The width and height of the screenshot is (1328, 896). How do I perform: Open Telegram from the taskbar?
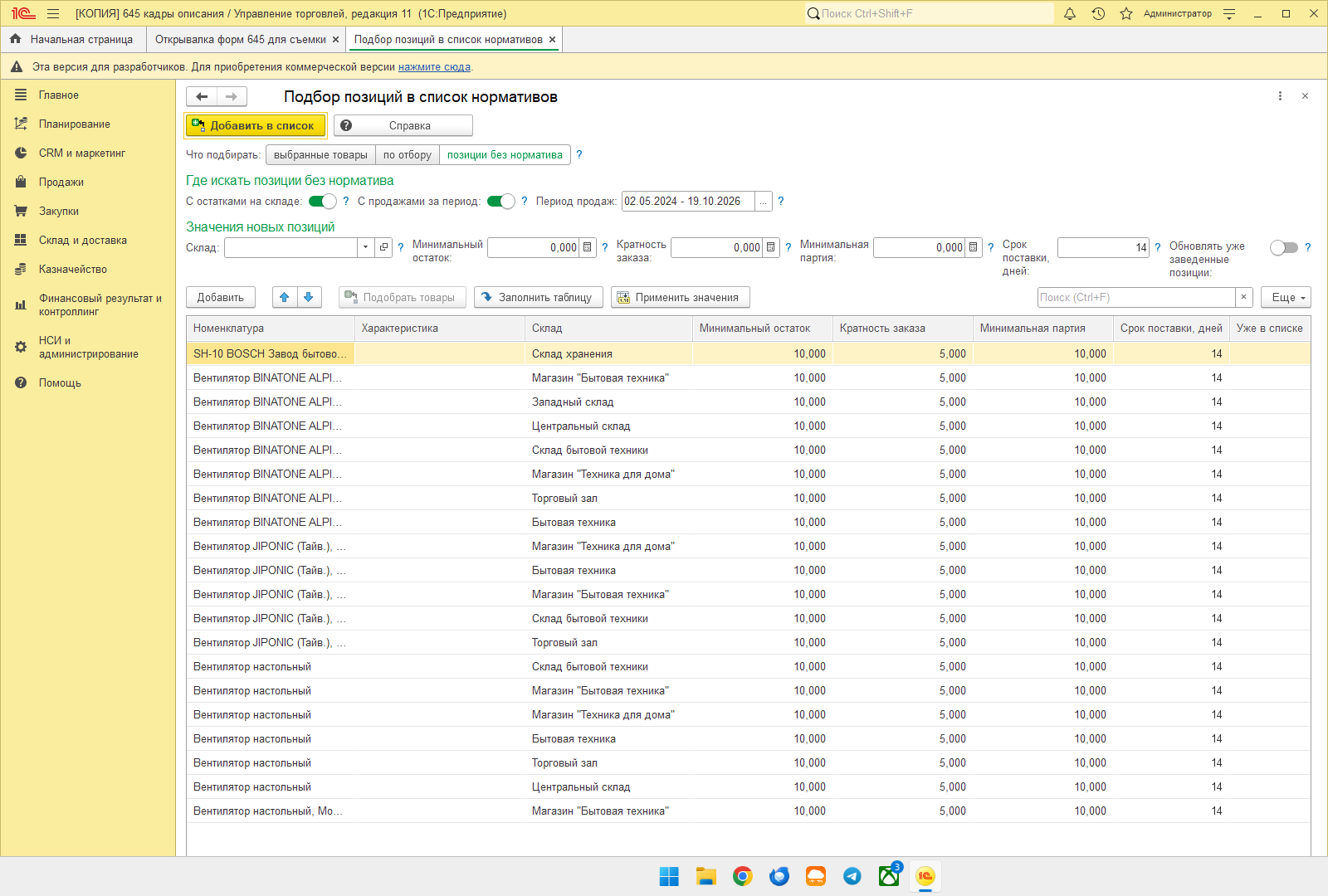point(852,876)
